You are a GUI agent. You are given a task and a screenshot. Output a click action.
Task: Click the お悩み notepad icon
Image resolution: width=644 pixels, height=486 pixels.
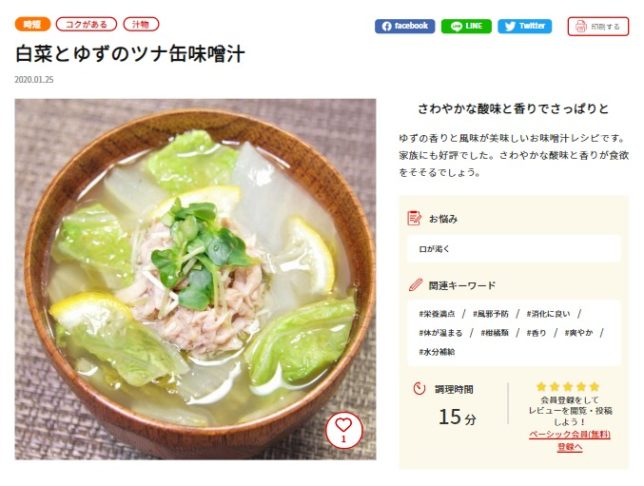pyautogui.click(x=414, y=218)
